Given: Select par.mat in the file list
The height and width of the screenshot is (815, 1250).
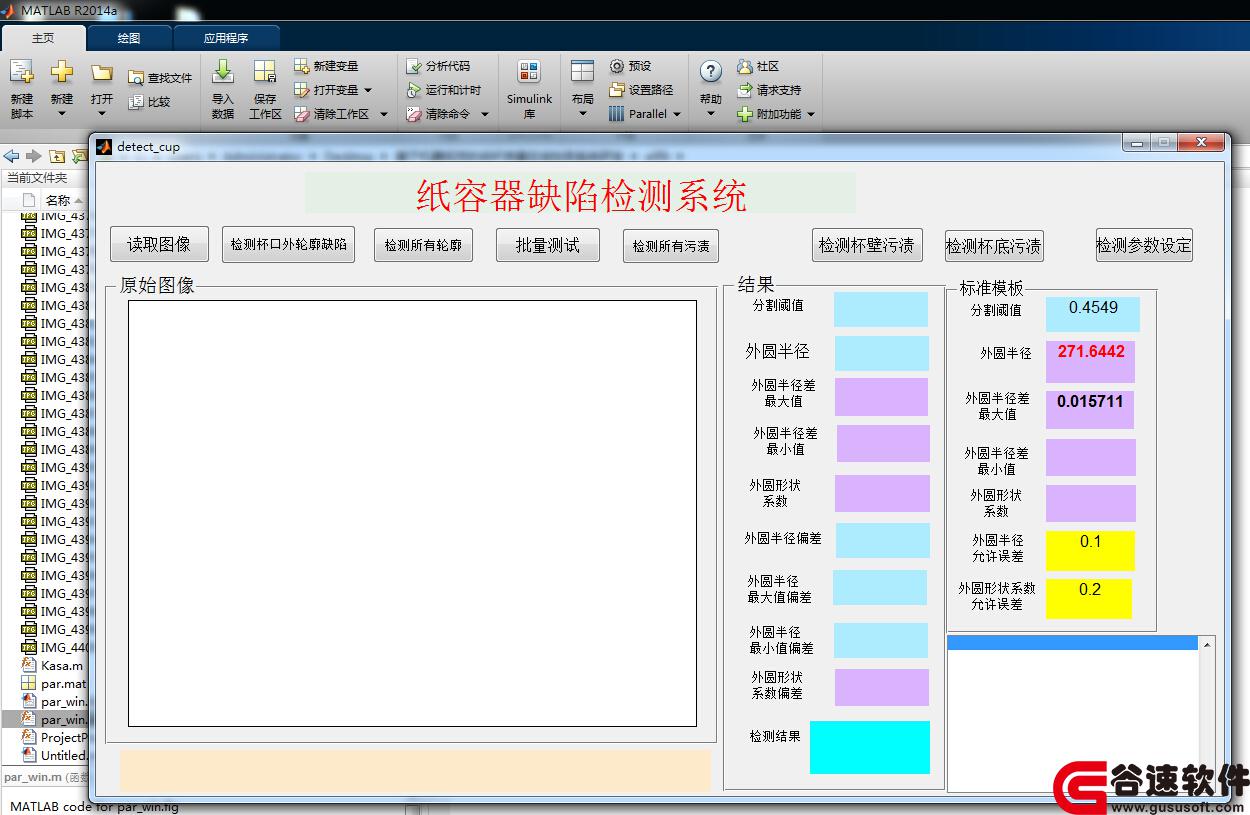Looking at the screenshot, I should [63, 683].
